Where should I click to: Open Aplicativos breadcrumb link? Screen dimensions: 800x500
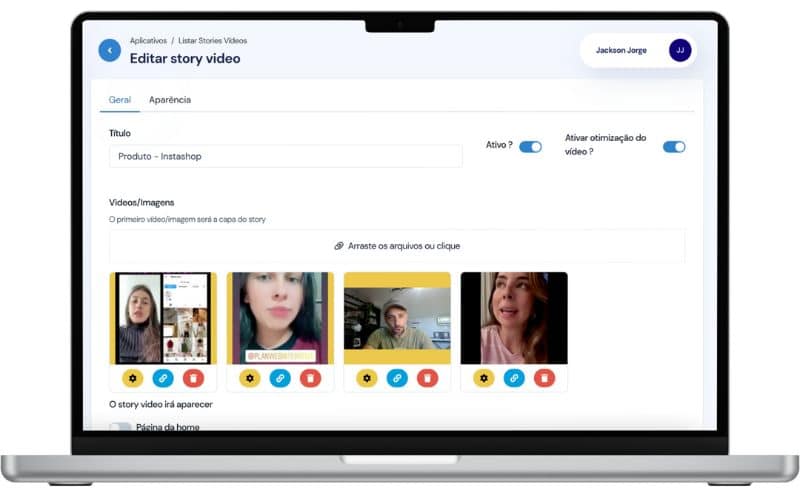pyautogui.click(x=148, y=40)
